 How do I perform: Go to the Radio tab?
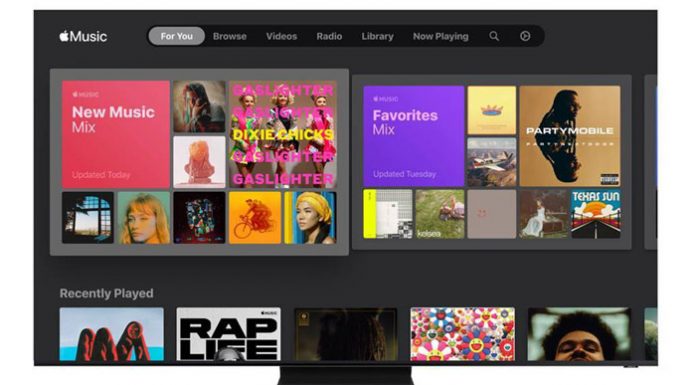[329, 36]
